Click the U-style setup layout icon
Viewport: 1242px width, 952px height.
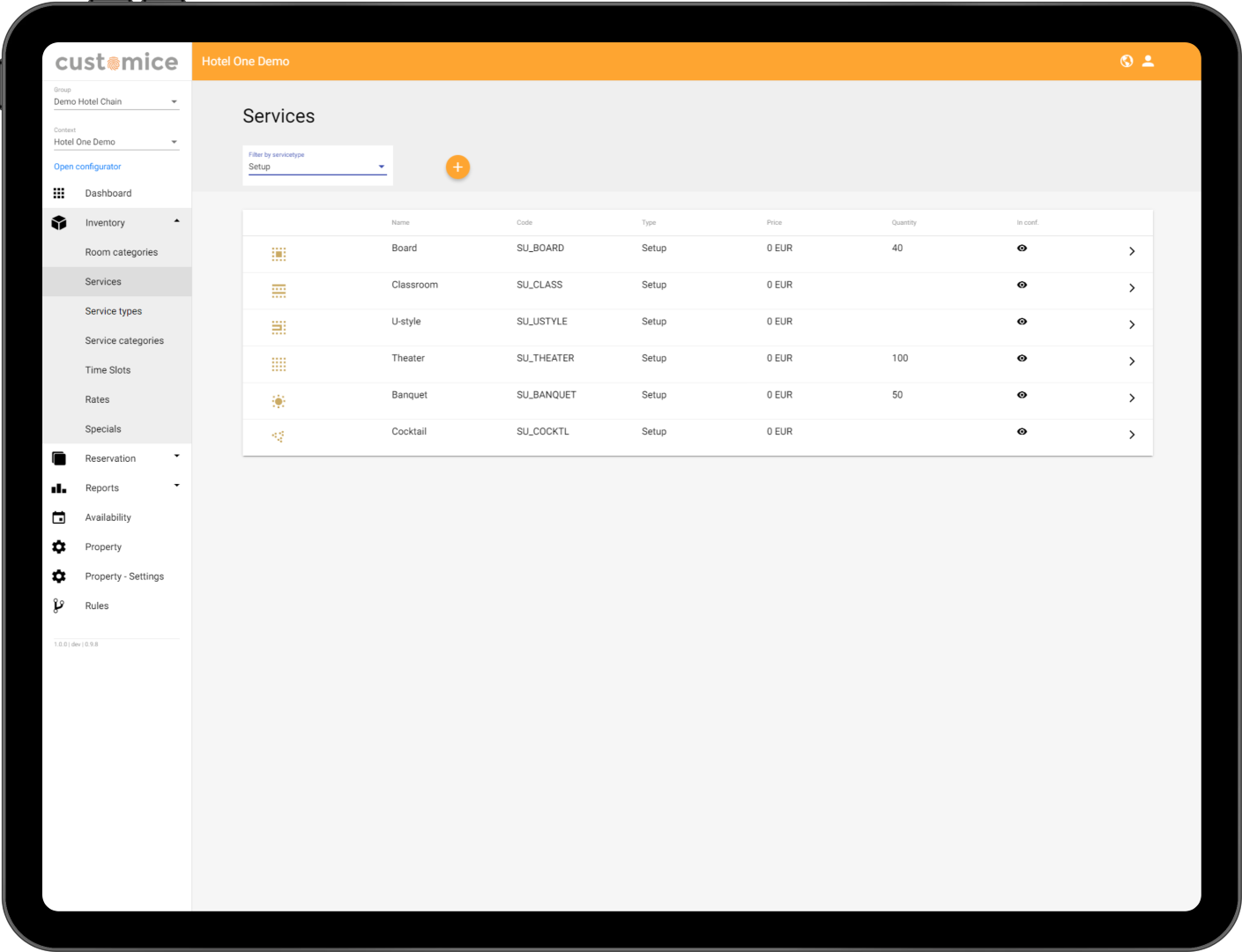point(279,327)
